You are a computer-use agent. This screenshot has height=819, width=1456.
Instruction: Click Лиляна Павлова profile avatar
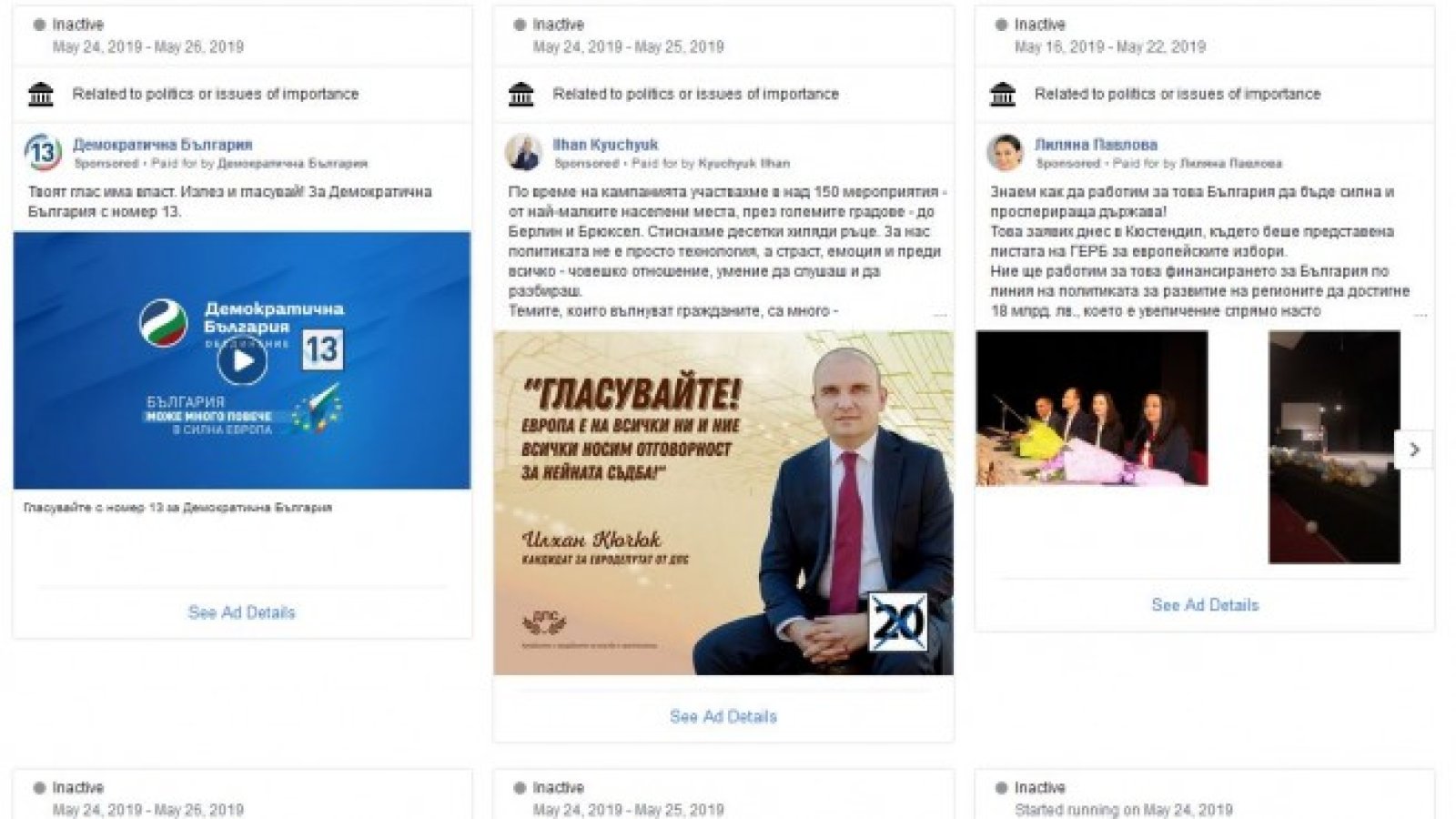(x=1005, y=153)
